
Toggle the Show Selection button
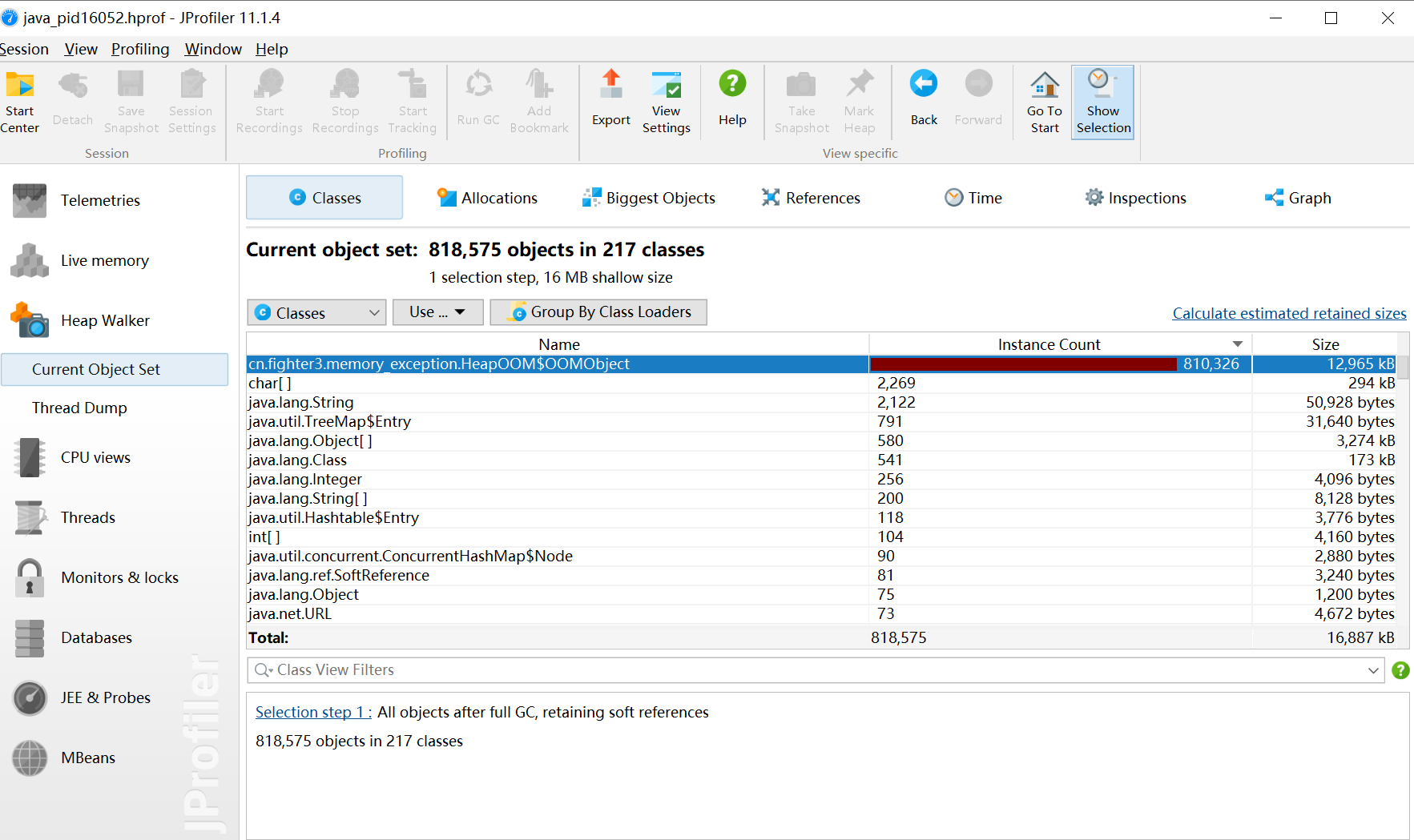click(1102, 99)
